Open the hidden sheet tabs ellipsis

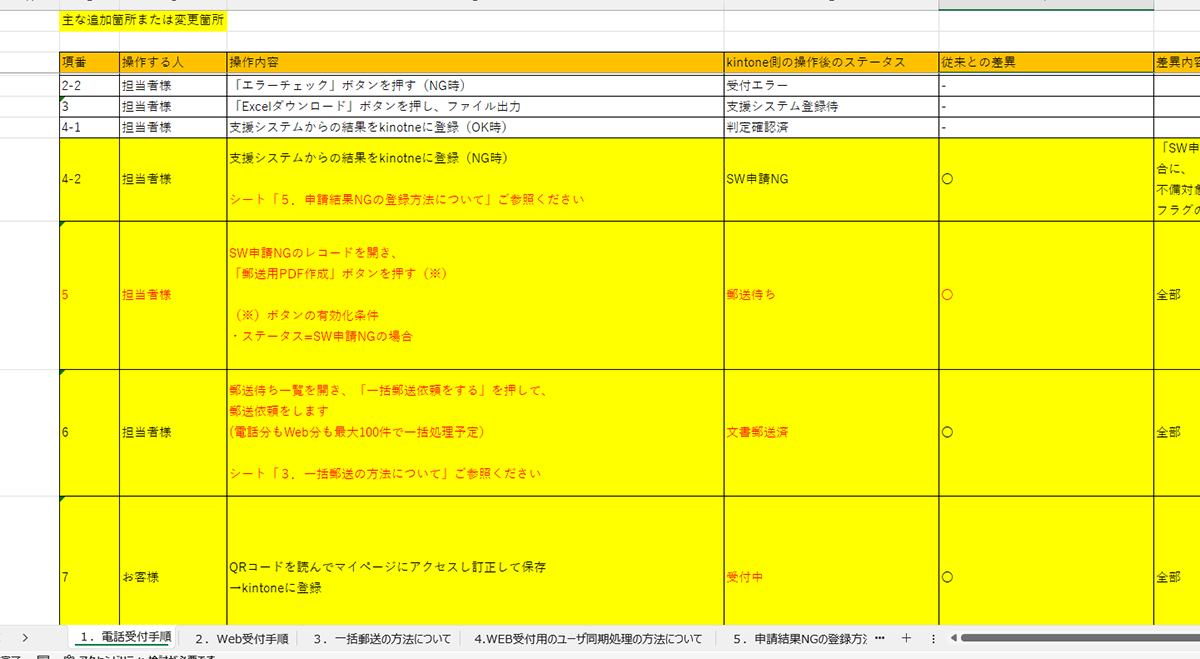pyautogui.click(x=880, y=637)
